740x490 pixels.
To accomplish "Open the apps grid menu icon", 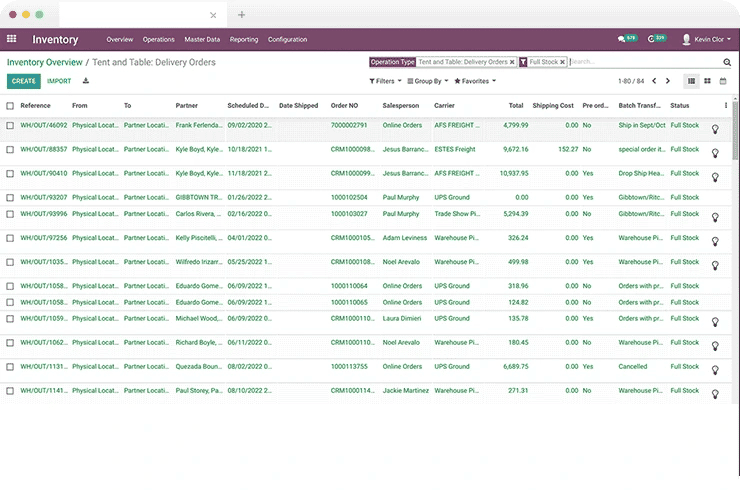I will coord(12,39).
